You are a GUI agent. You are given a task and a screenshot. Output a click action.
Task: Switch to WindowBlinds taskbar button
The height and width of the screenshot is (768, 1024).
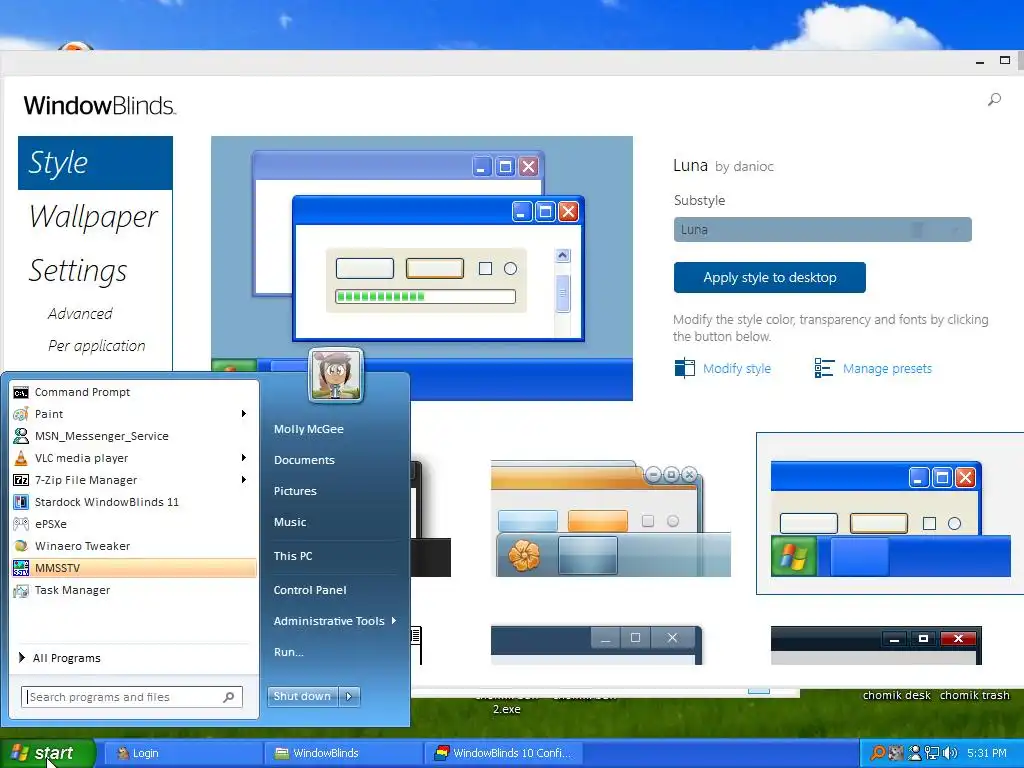coord(344,753)
